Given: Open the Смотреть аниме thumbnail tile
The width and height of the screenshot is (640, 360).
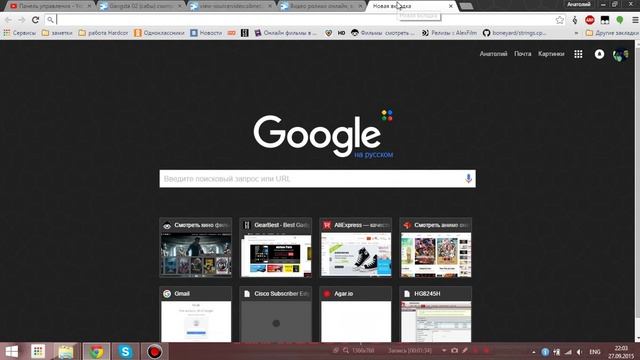Looking at the screenshot, I should [x=436, y=248].
